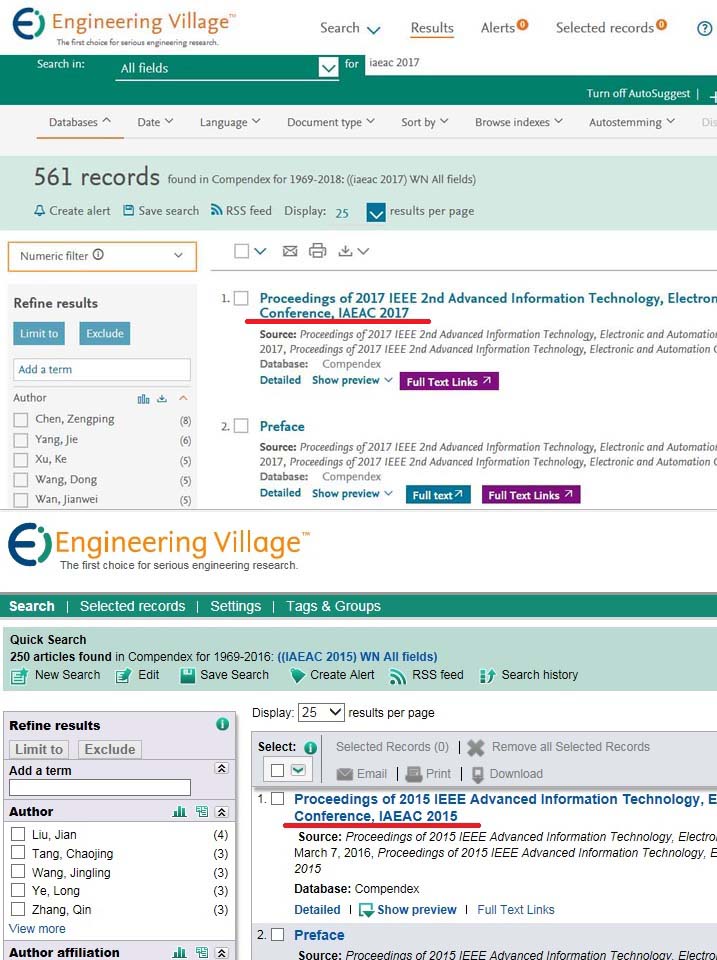Click the green info icon beside lower Refine results
This screenshot has height=960, width=717.
[x=222, y=724]
